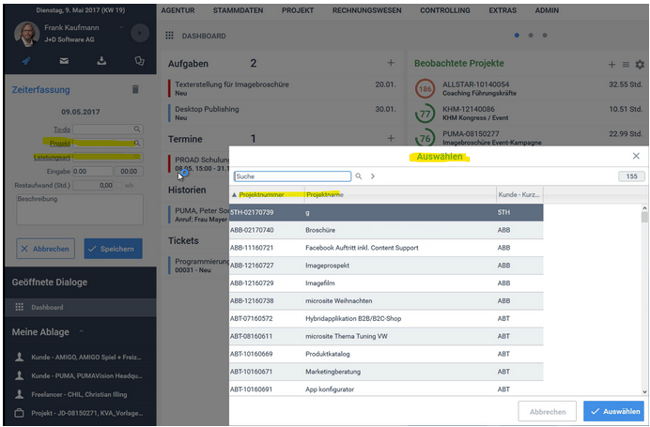Delete the Zeiterfassung entry with the trash icon

click(136, 89)
